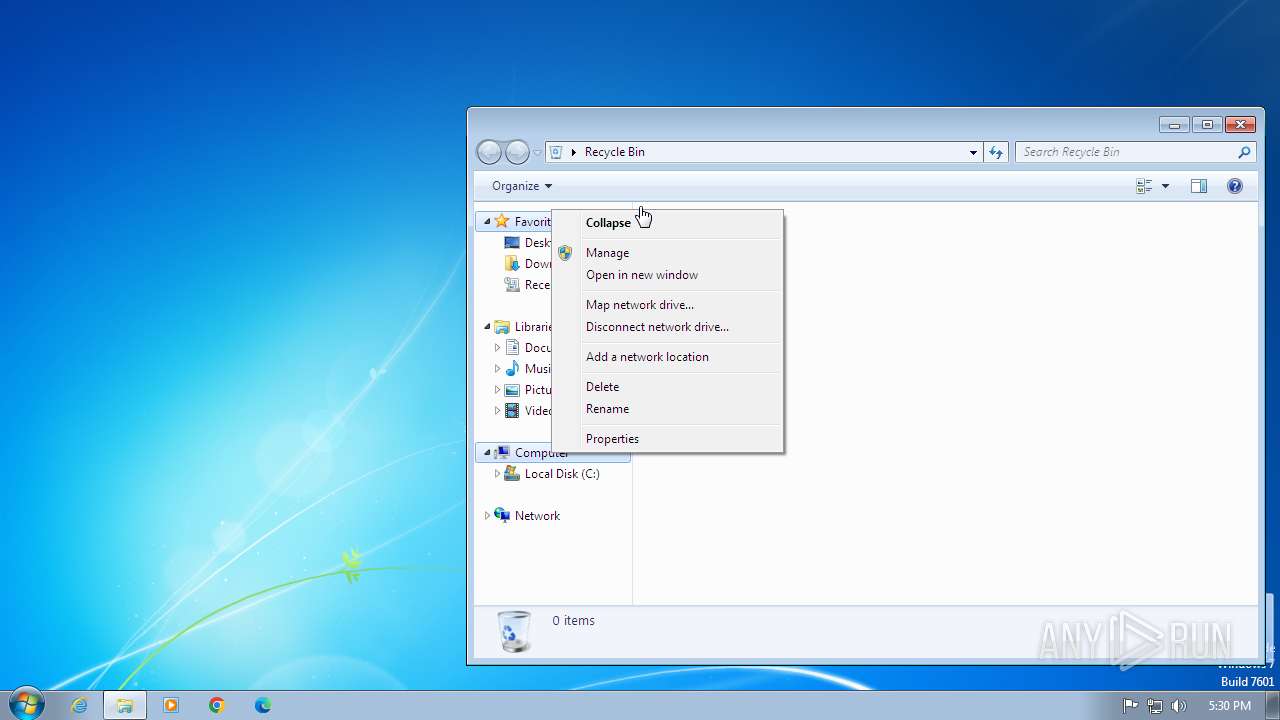
Task: Select Local Disk (C:) in the tree
Action: coord(562,474)
